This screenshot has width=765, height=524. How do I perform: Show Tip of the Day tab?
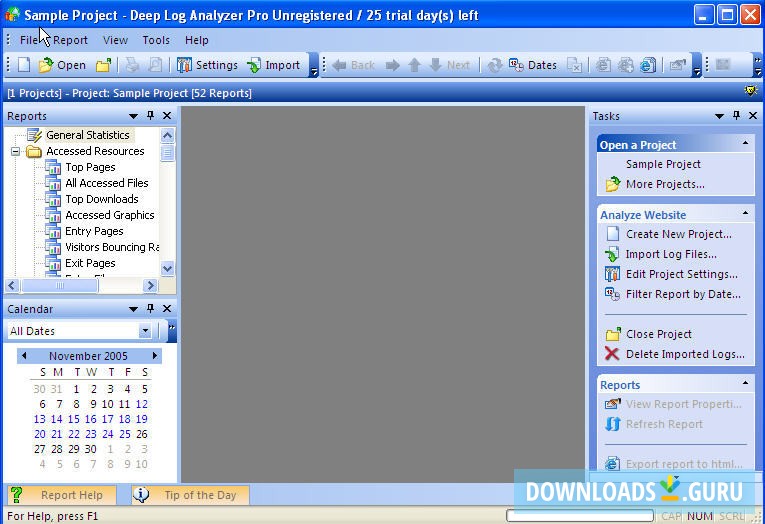(x=191, y=495)
